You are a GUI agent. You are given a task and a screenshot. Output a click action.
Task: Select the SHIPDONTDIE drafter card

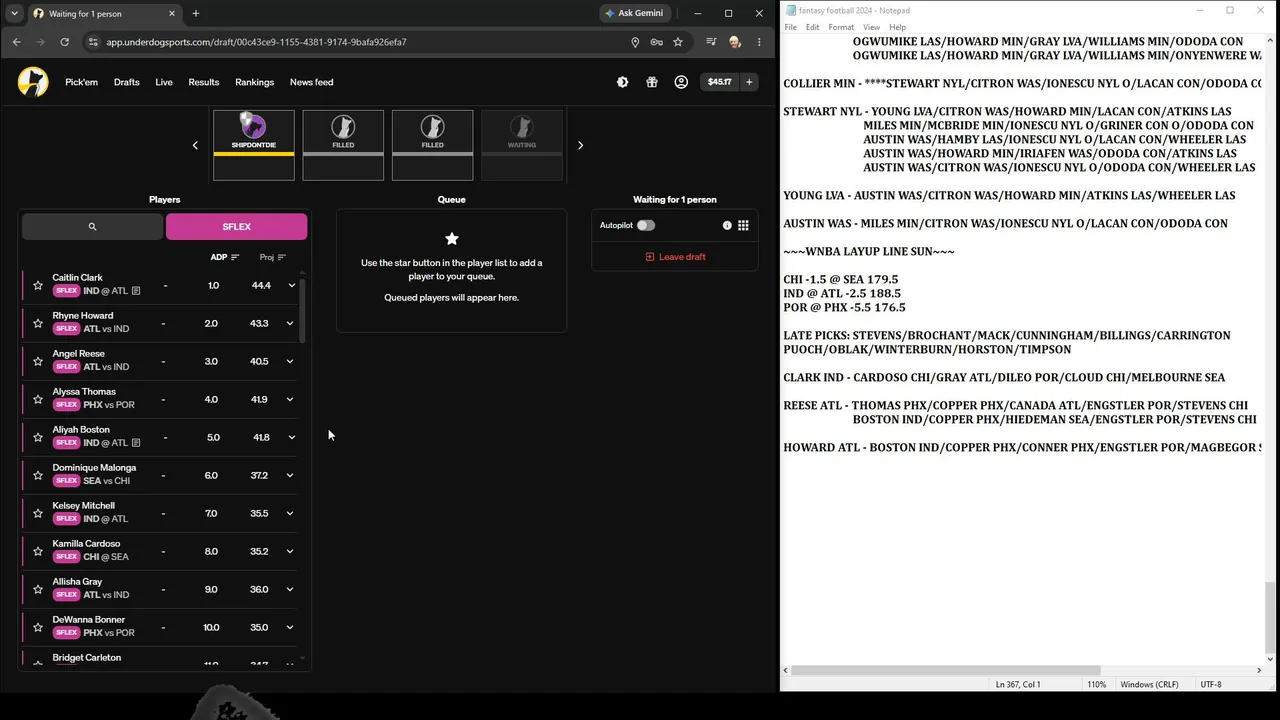[254, 145]
